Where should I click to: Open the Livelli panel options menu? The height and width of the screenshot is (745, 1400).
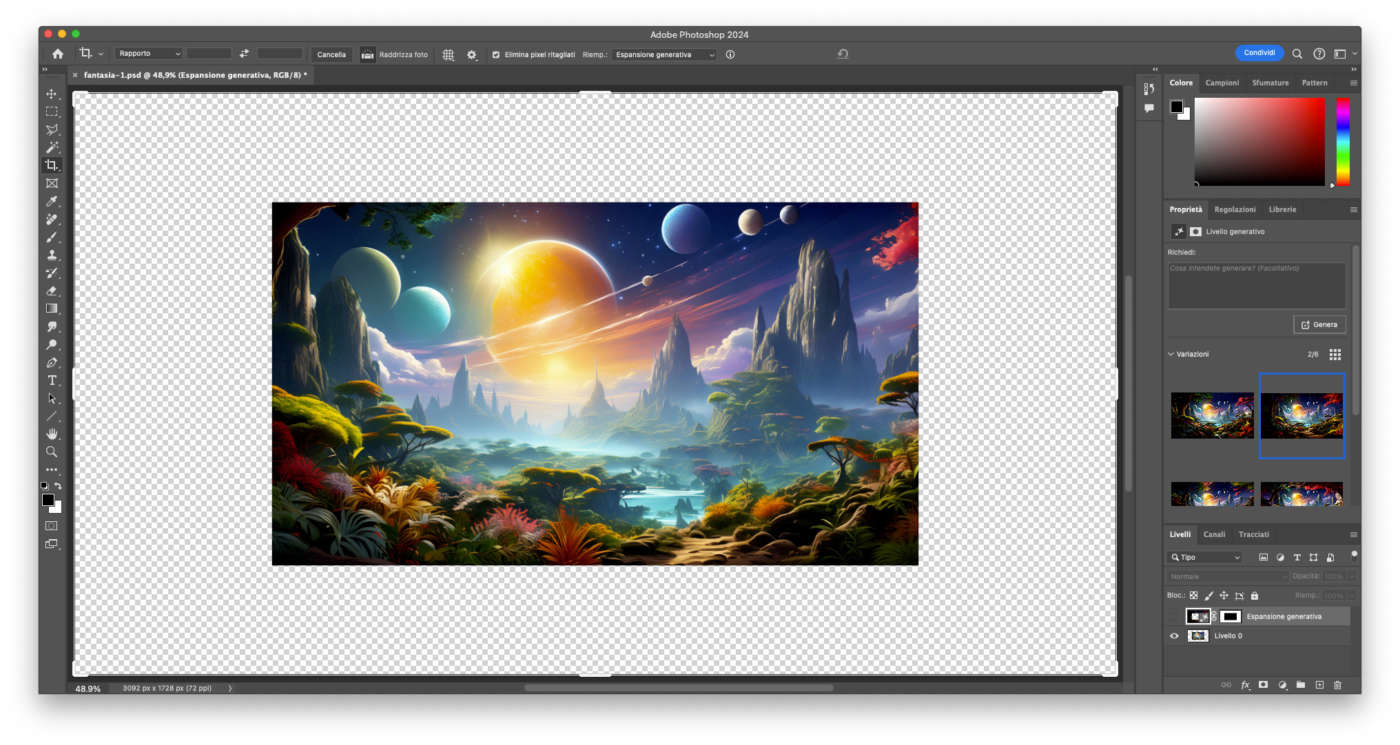coord(1353,535)
